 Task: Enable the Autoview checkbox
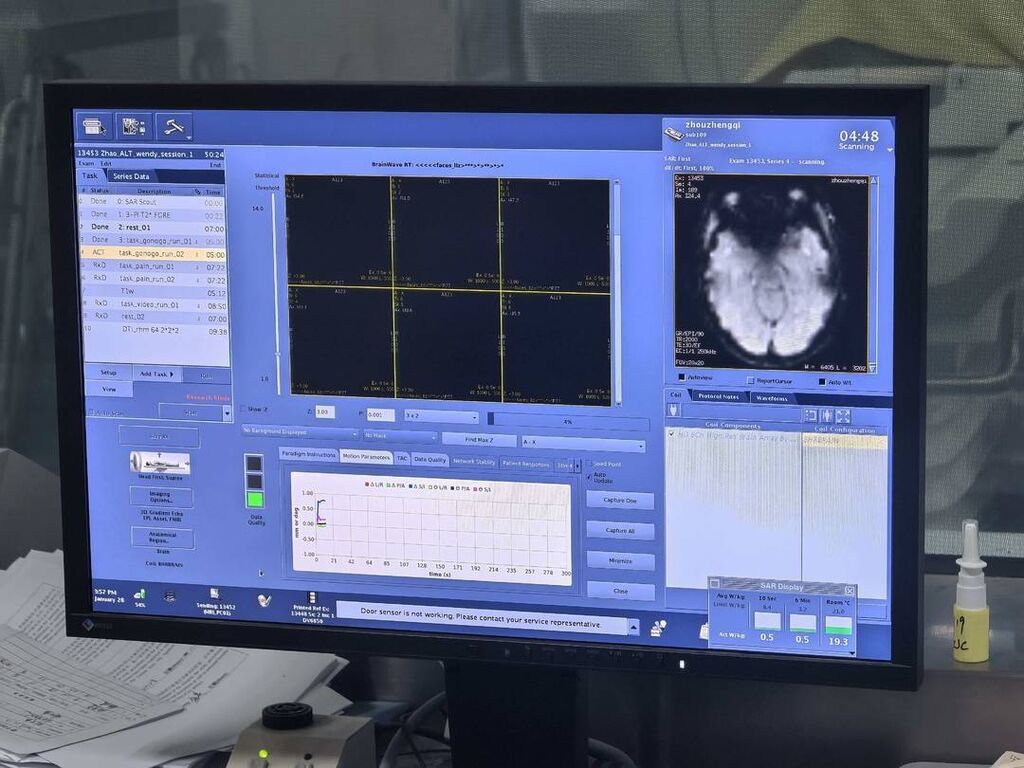[682, 378]
